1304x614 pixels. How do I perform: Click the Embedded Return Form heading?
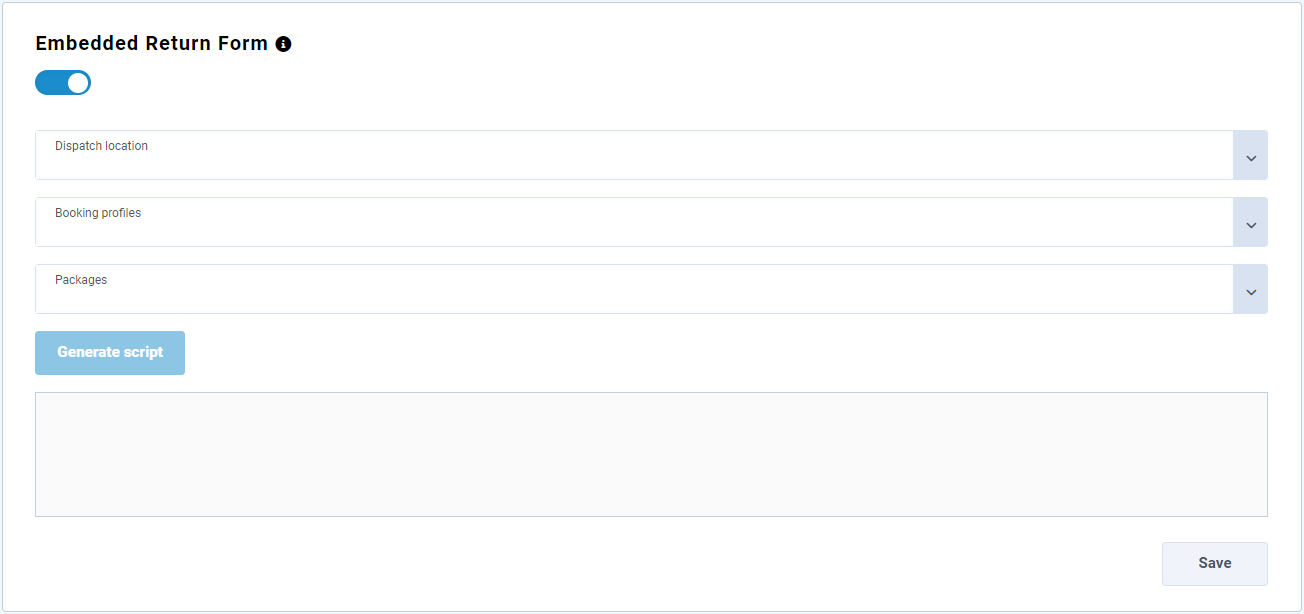152,44
